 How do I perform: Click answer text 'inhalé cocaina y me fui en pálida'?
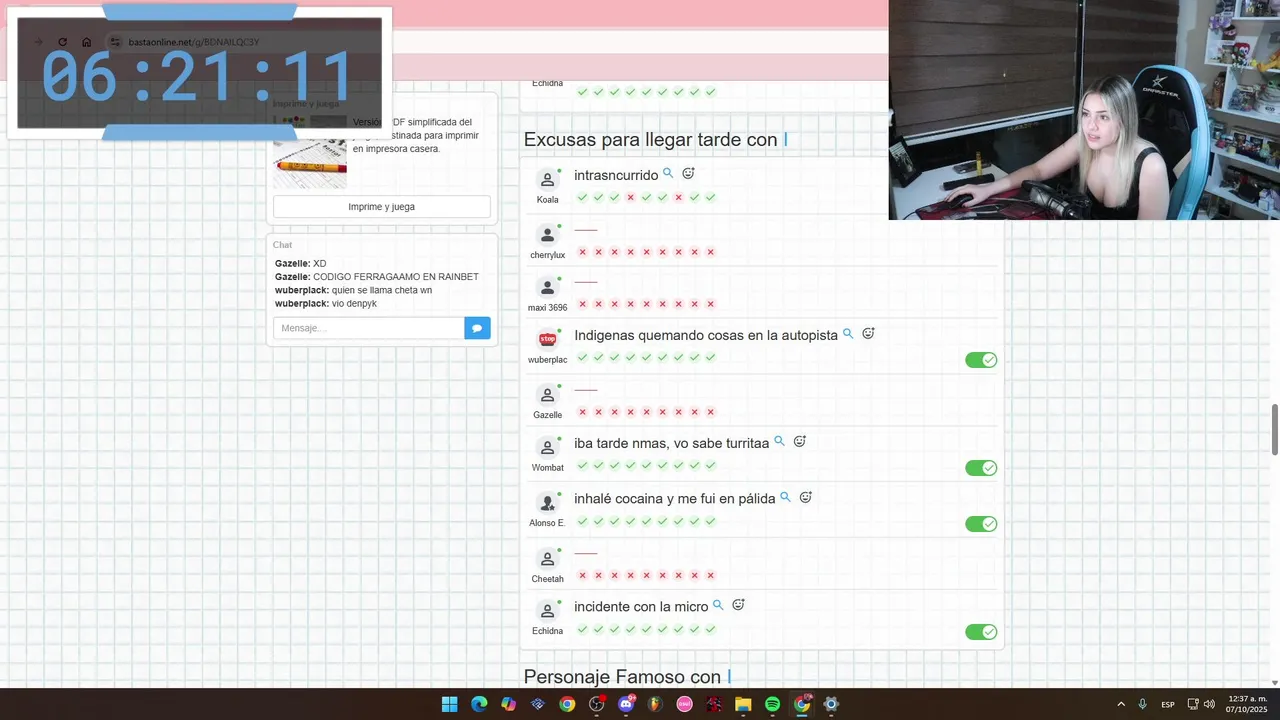pyautogui.click(x=675, y=498)
